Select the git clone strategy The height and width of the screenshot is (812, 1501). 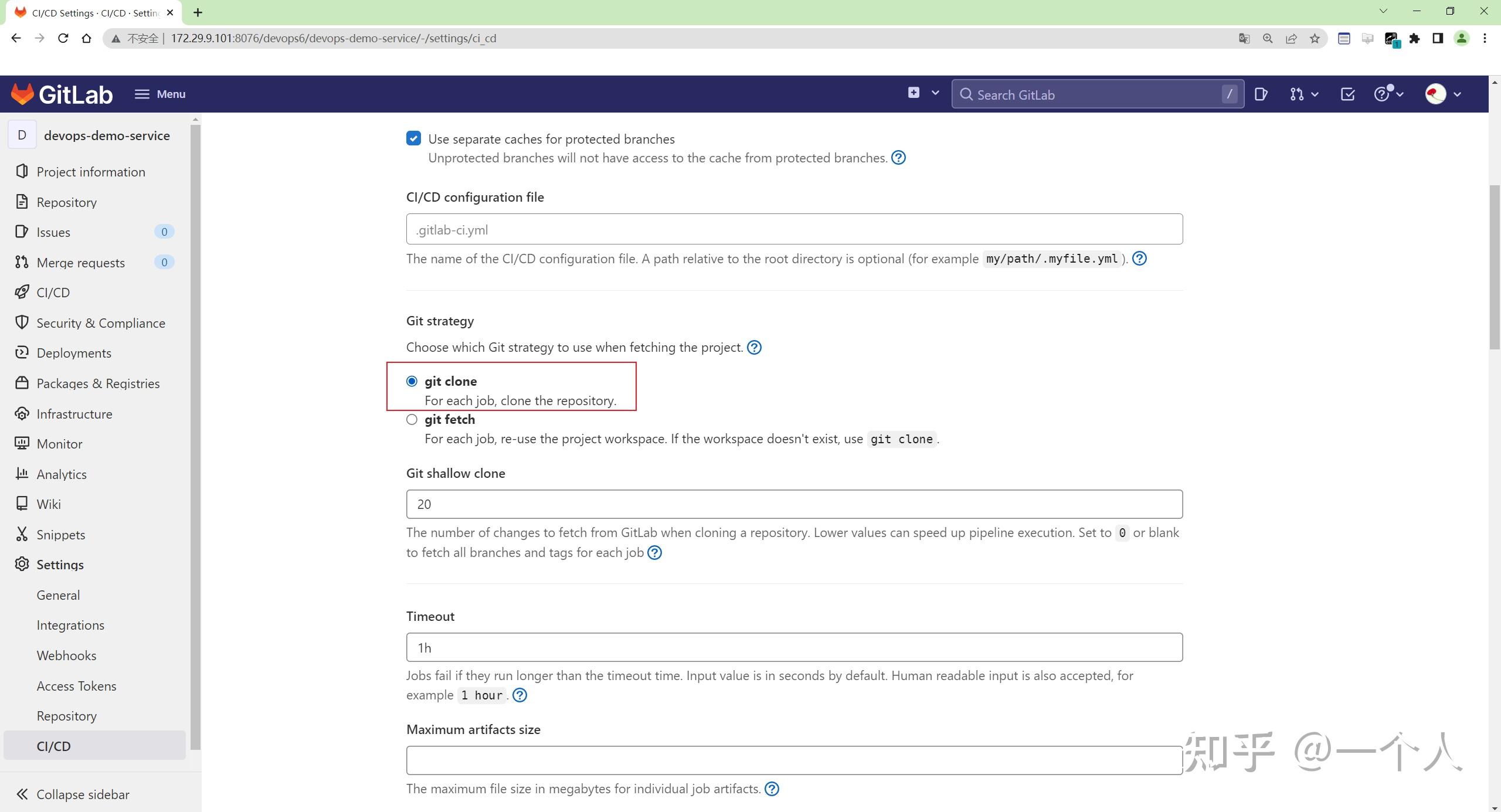tap(412, 380)
